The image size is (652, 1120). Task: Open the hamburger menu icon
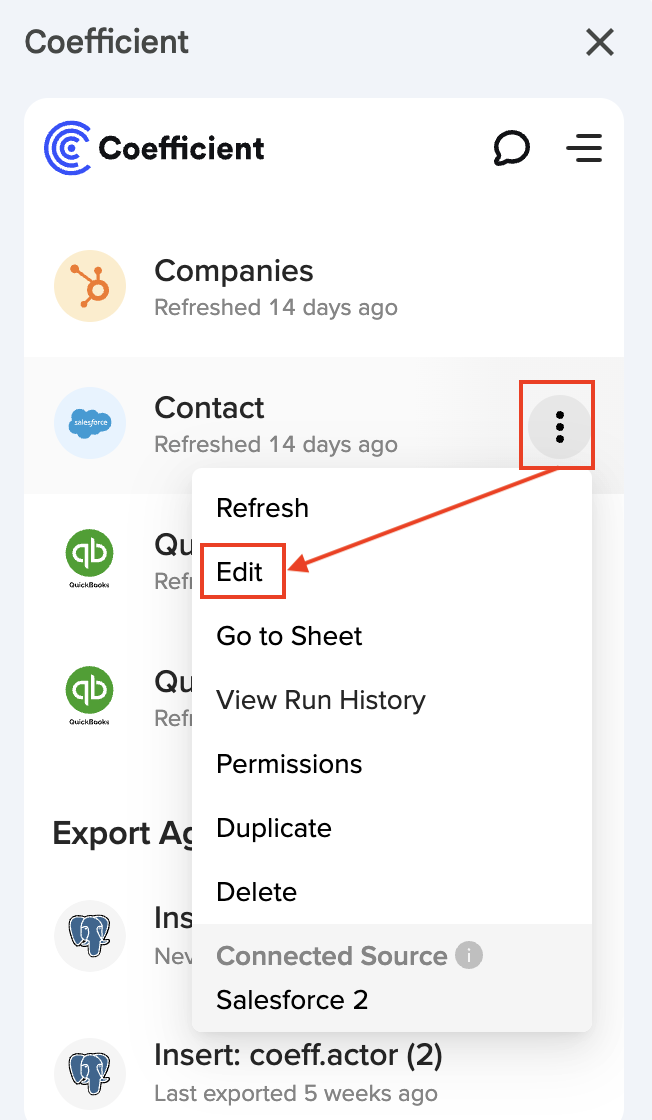pyautogui.click(x=584, y=149)
